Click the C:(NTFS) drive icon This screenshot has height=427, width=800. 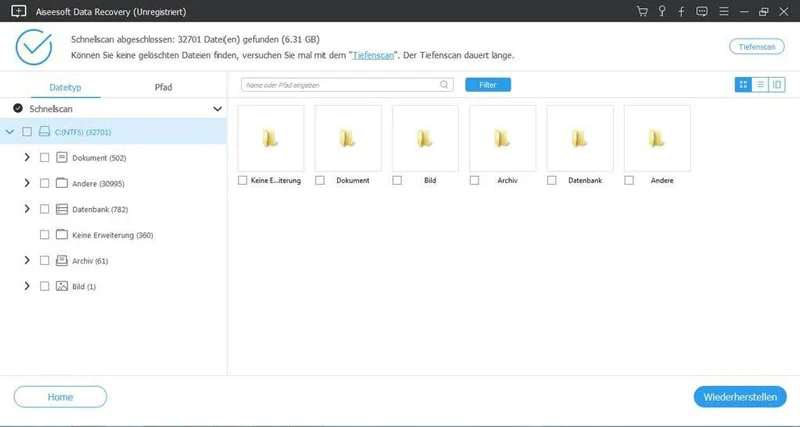(44, 132)
